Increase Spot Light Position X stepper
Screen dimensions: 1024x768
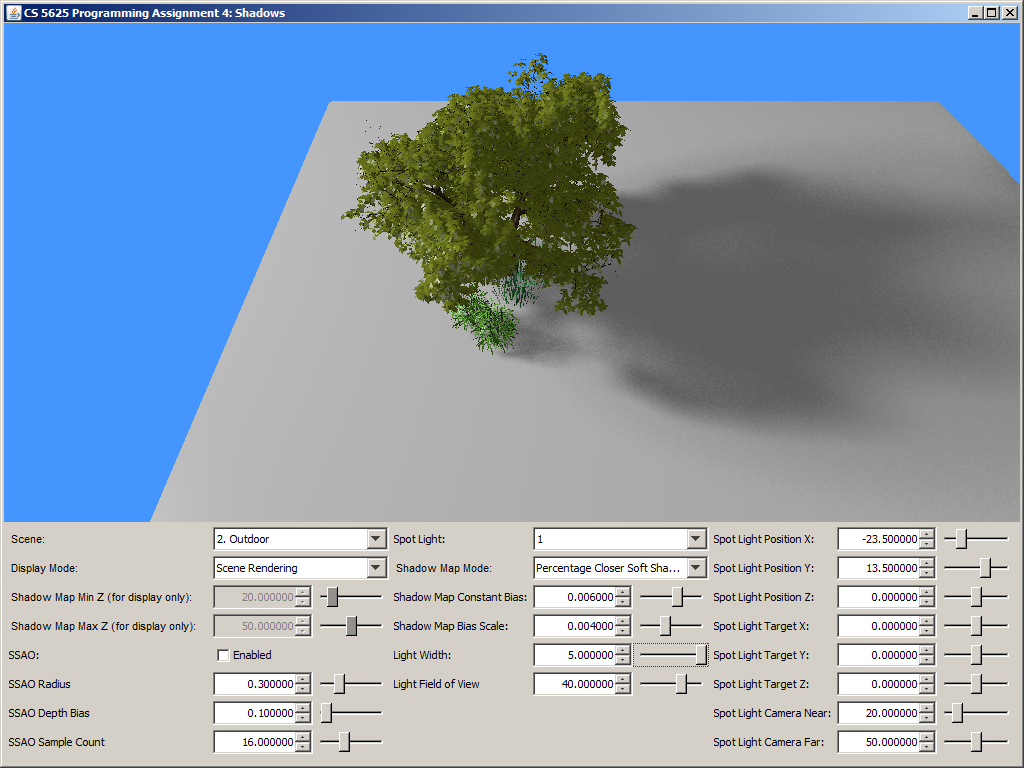click(x=927, y=534)
